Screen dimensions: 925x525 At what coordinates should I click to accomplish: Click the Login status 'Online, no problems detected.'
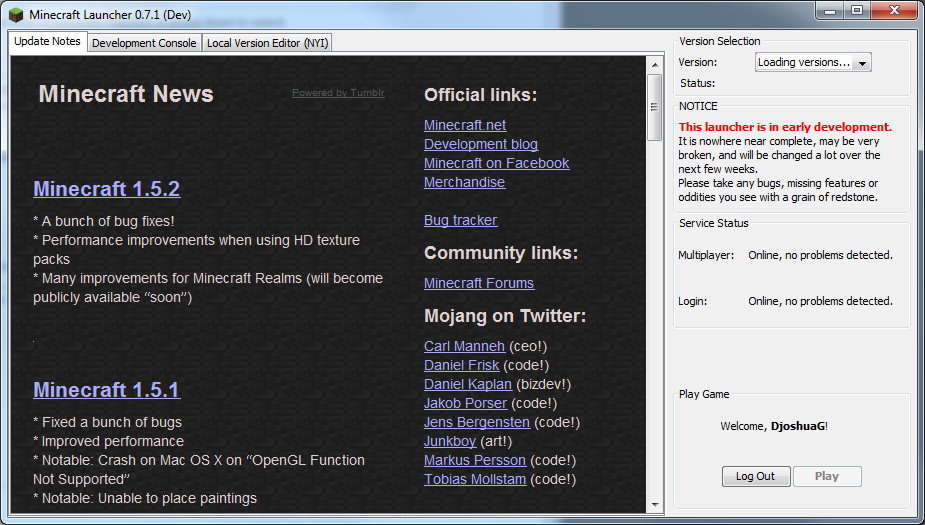click(821, 301)
